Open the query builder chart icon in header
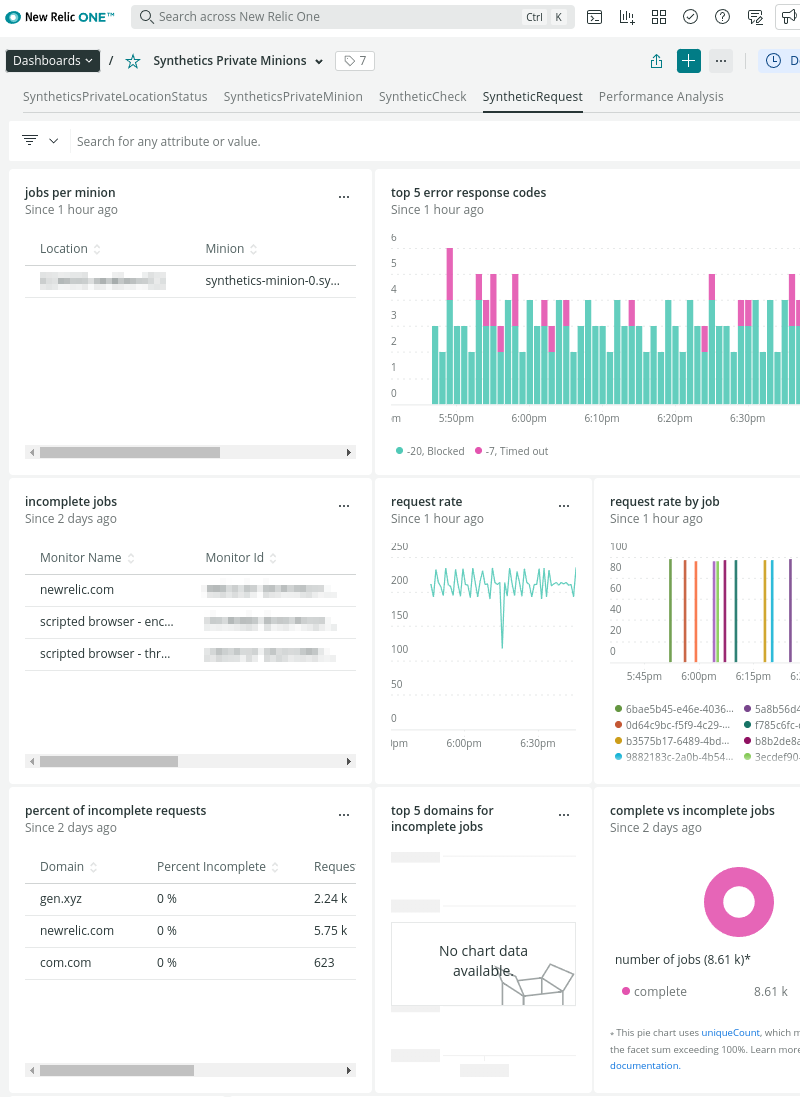This screenshot has width=800, height=1097. click(x=627, y=16)
